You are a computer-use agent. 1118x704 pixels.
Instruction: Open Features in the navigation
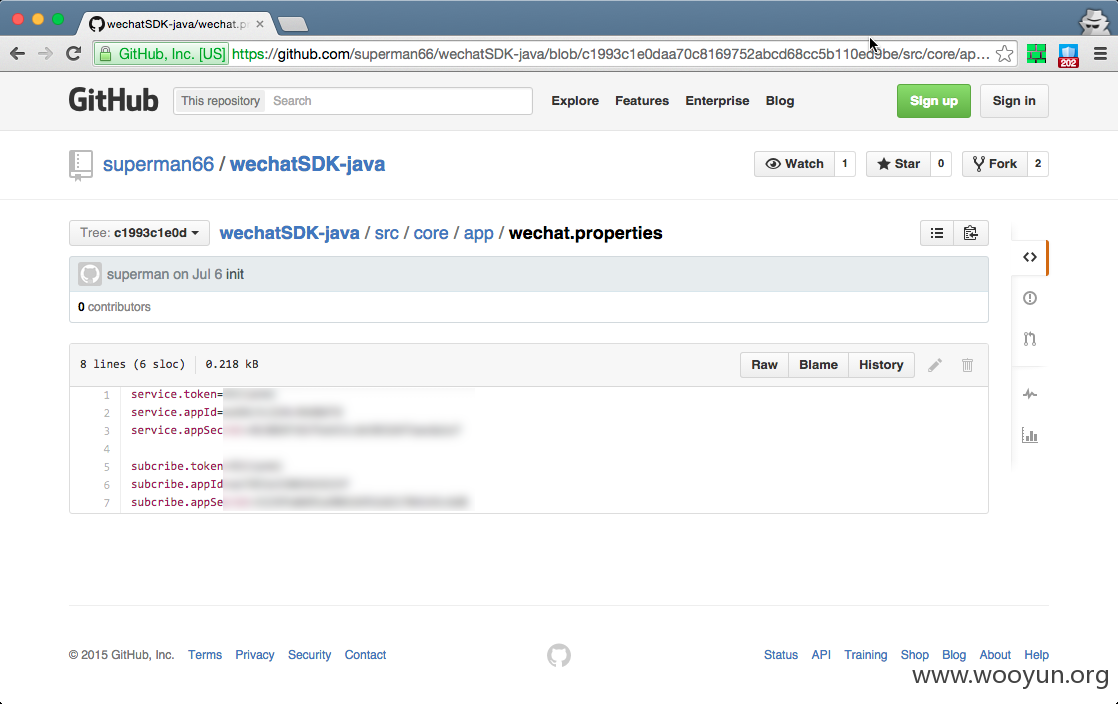tap(642, 101)
